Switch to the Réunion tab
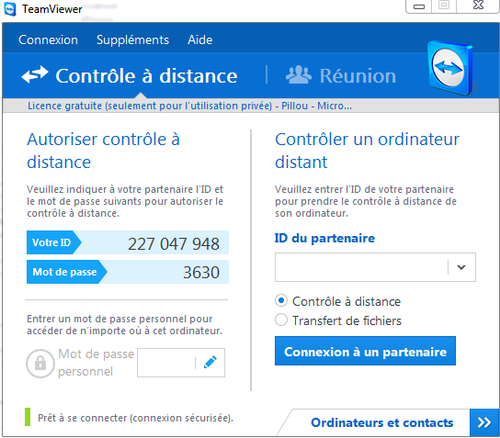This screenshot has height=438, width=500. tap(341, 75)
